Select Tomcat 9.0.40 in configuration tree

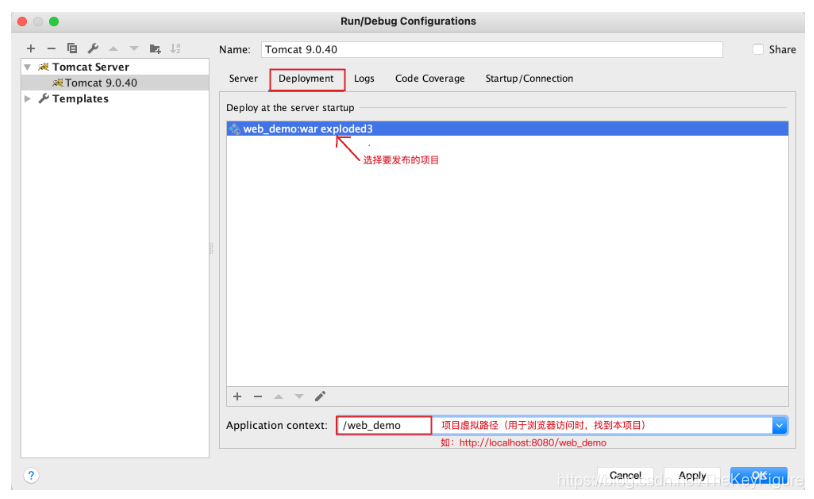[115, 83]
